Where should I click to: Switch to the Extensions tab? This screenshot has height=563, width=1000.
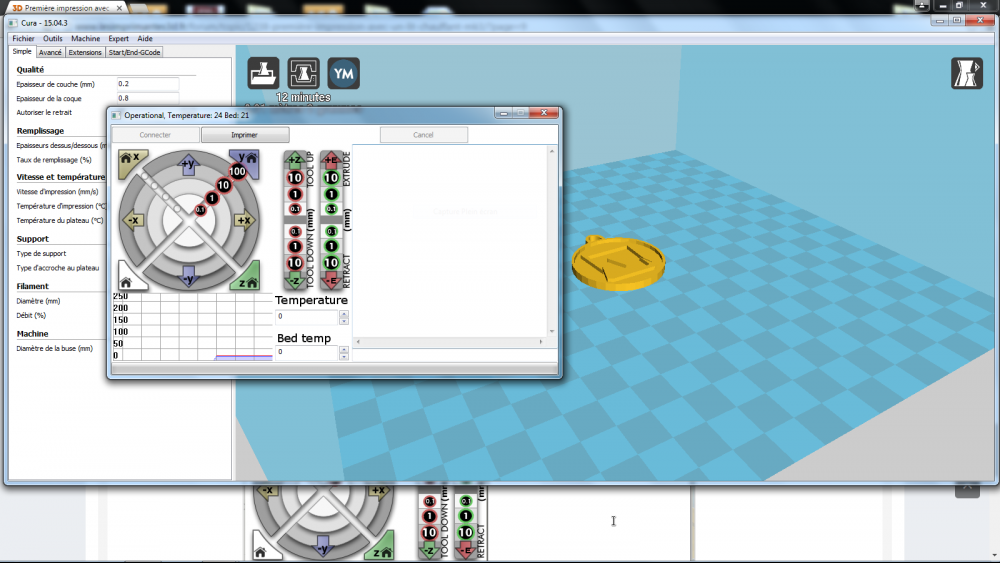click(85, 52)
